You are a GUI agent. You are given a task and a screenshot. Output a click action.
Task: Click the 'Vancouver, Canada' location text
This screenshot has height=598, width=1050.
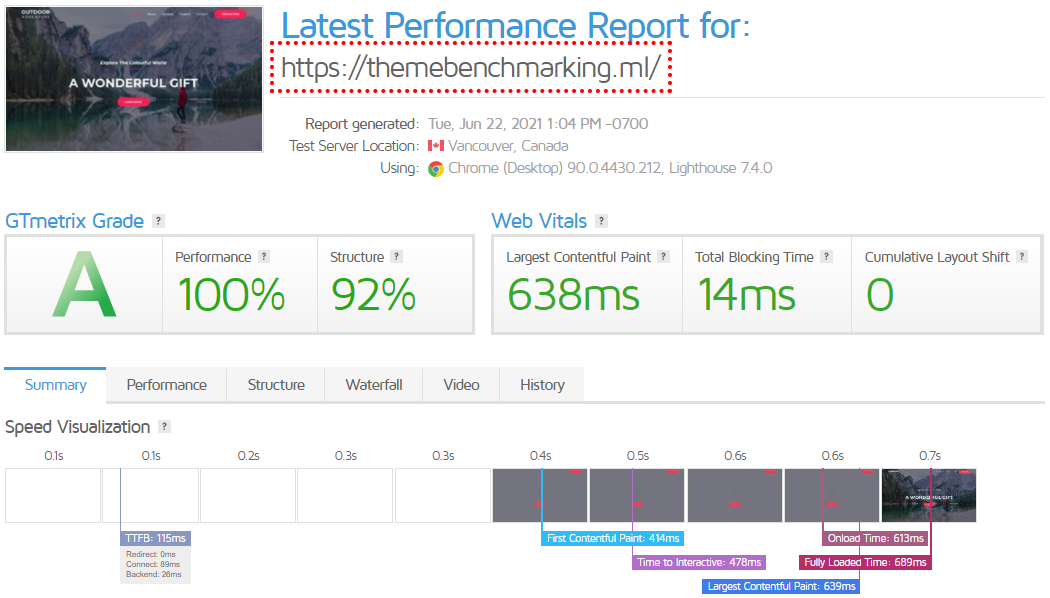click(x=508, y=146)
